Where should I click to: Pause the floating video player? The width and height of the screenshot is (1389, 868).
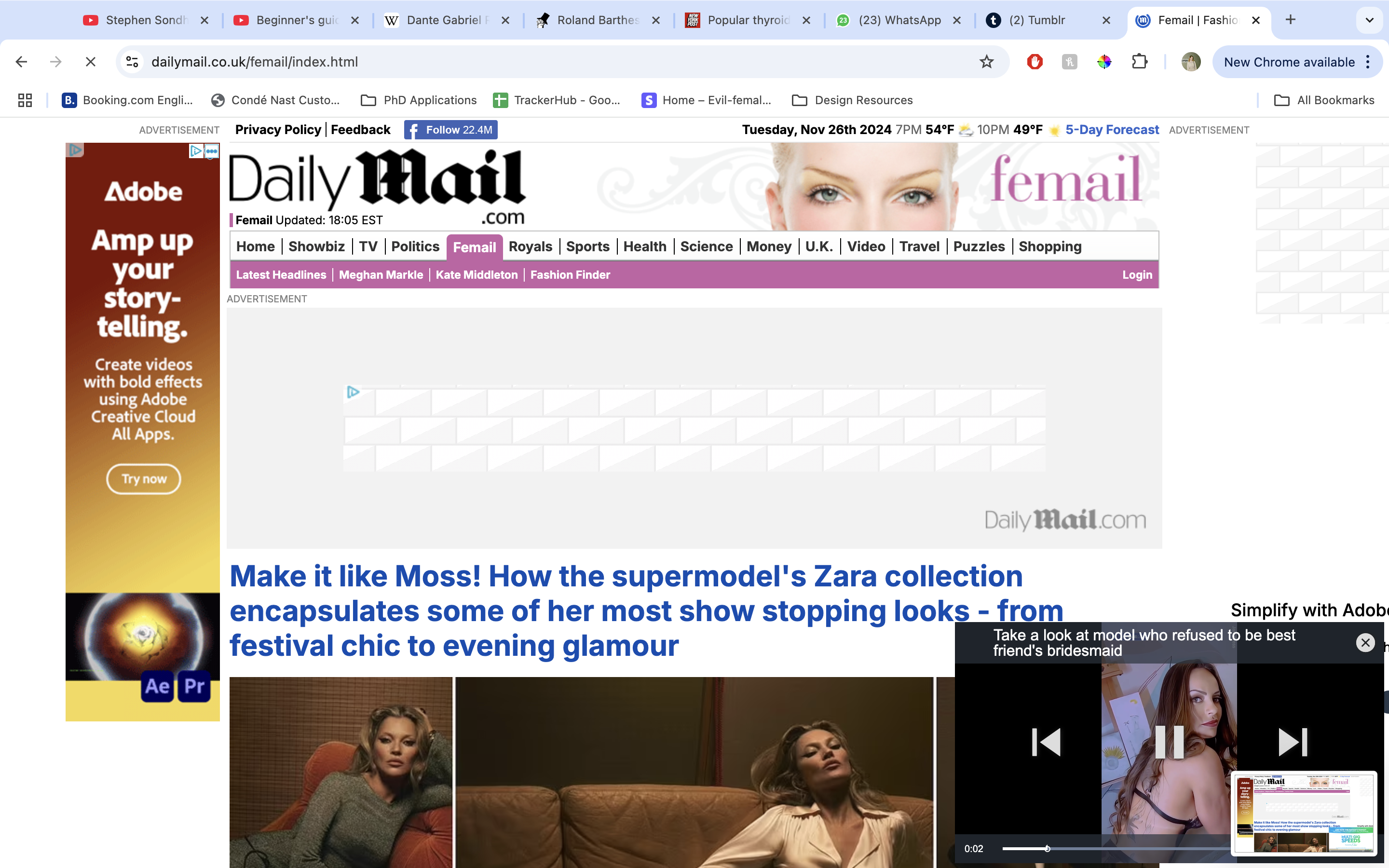1169,742
